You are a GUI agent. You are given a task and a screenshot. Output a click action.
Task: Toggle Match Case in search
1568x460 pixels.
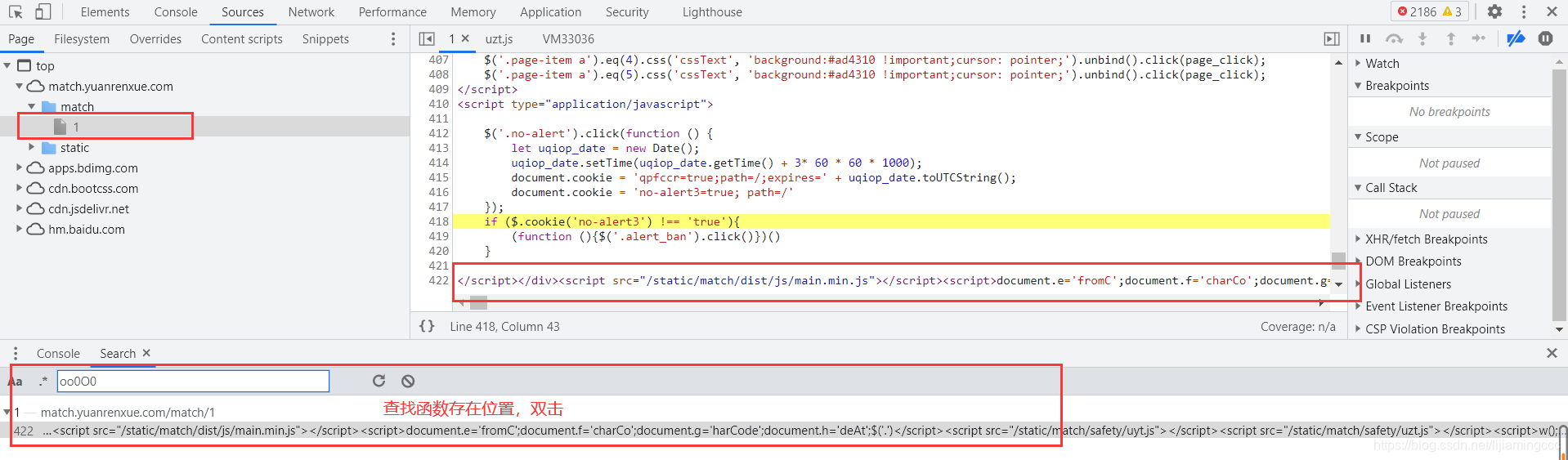pyautogui.click(x=15, y=381)
